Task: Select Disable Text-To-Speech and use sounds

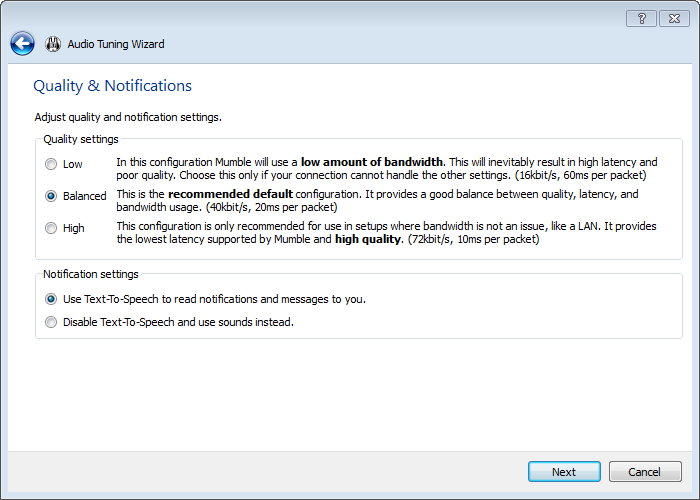Action: click(x=51, y=322)
